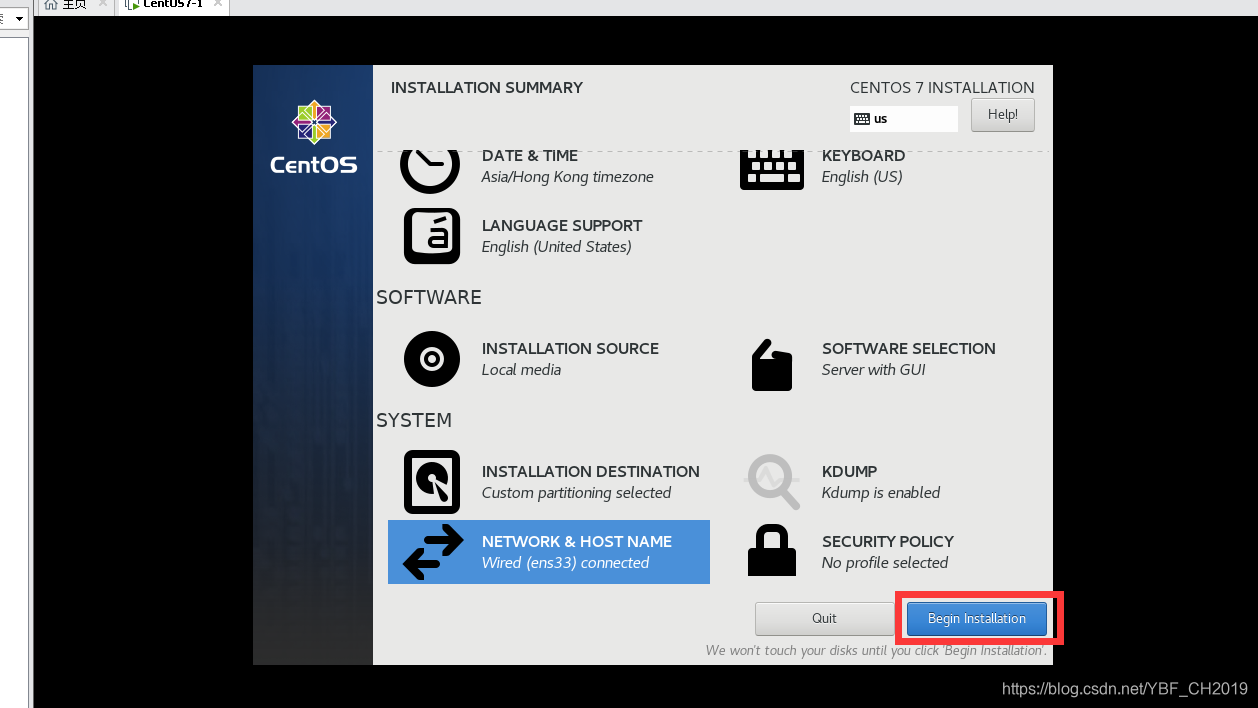Click the Keyboard layout icon
This screenshot has height=708, width=1258.
[772, 170]
